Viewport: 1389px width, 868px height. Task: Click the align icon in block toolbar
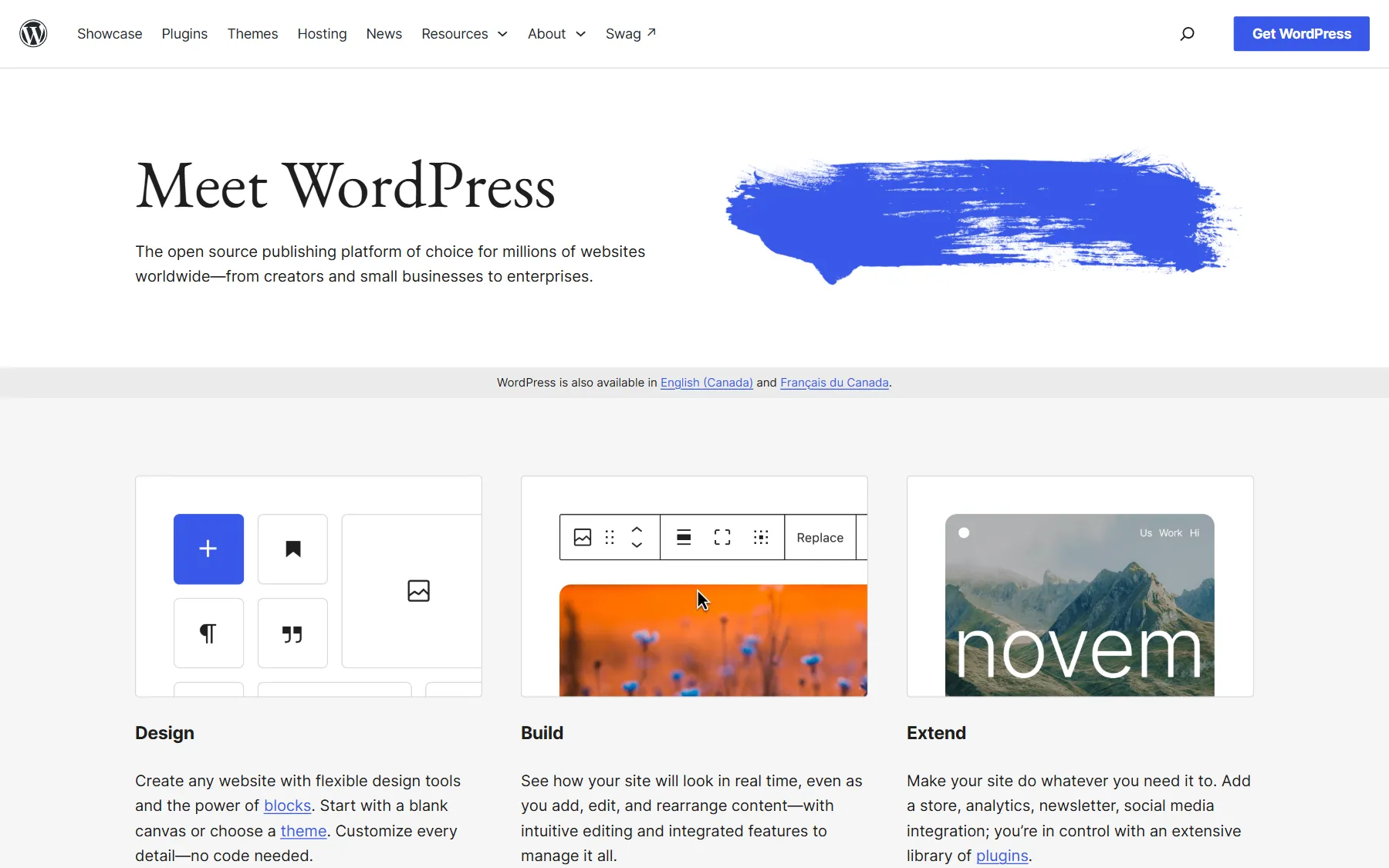[684, 537]
